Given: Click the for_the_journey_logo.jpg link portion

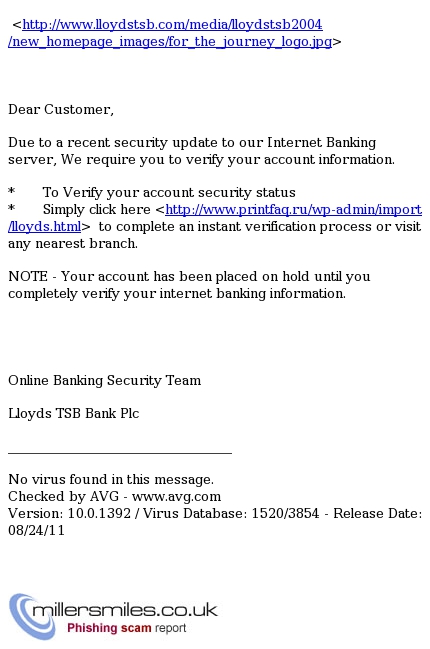Looking at the screenshot, I should [170, 41].
